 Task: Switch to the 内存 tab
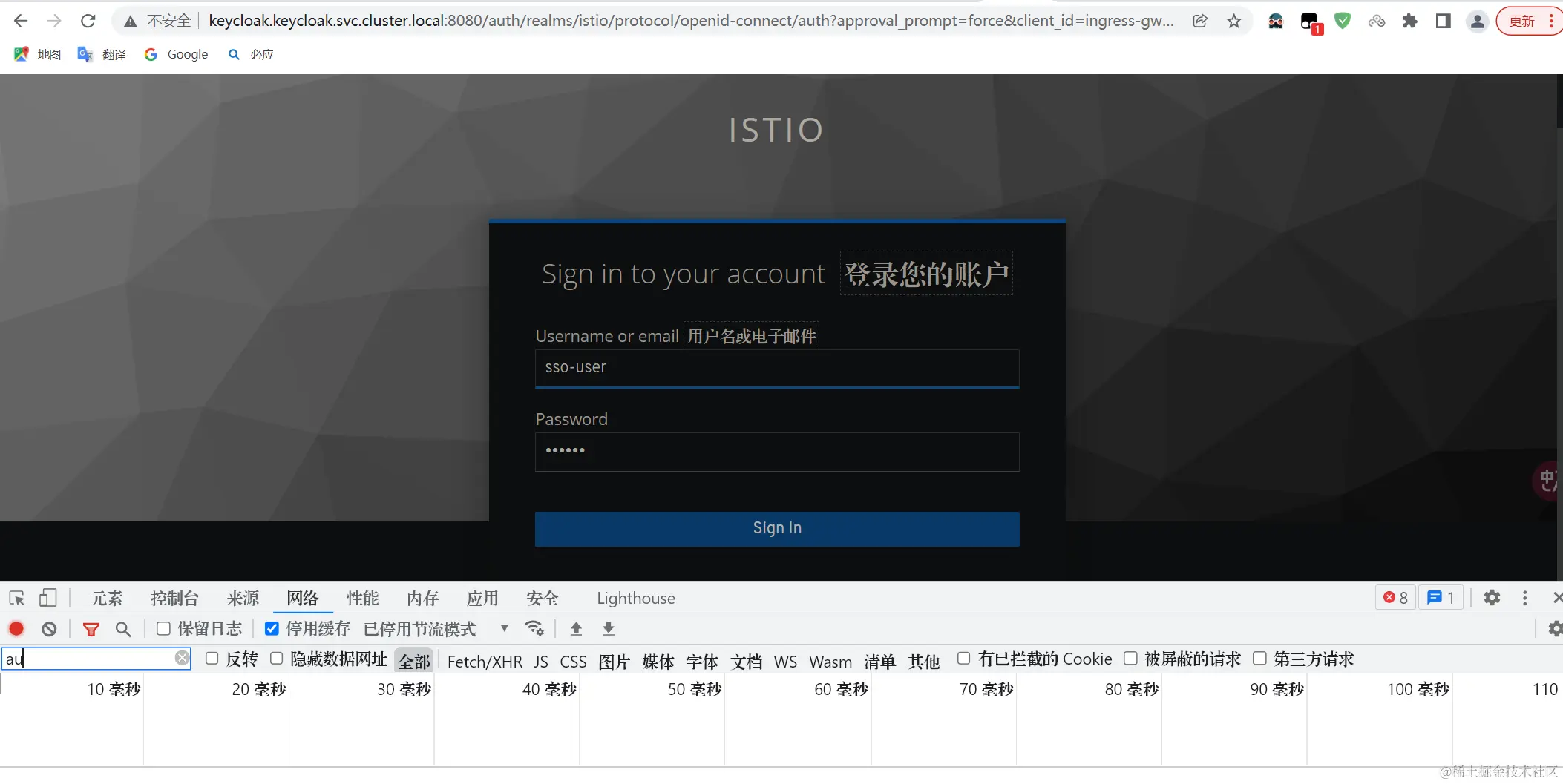[423, 598]
